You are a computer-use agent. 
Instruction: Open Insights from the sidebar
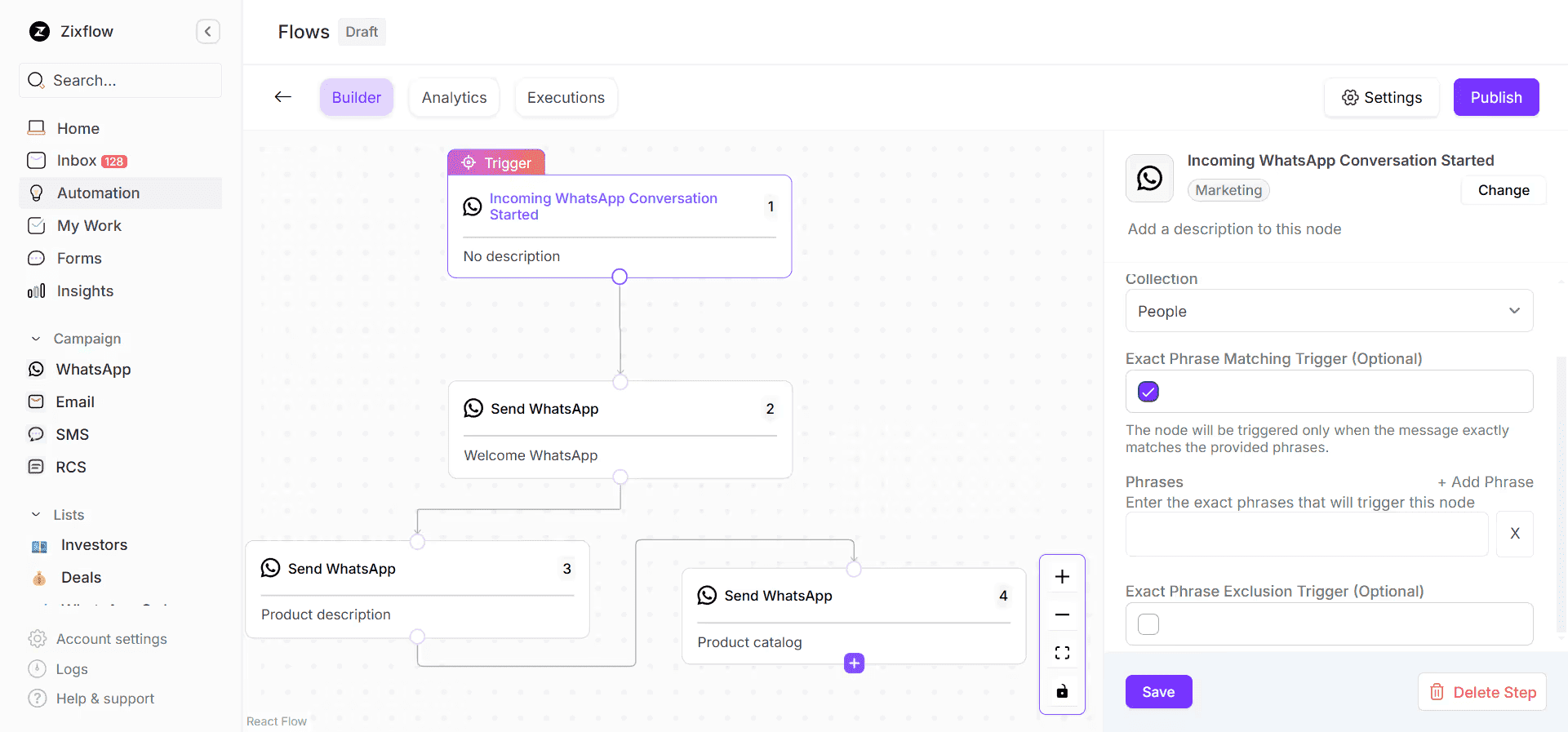pos(85,291)
